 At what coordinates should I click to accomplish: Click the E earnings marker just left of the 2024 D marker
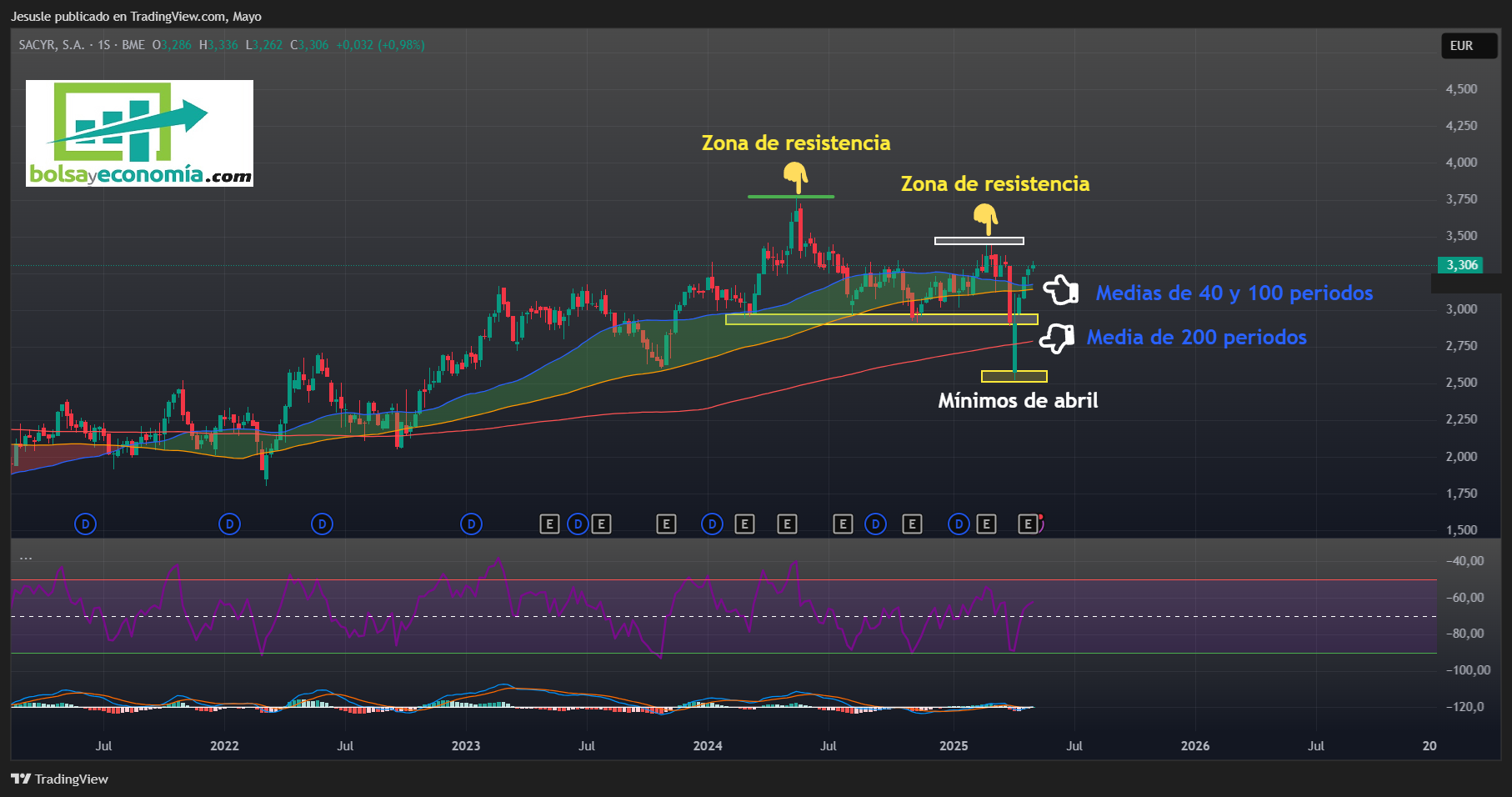(666, 524)
